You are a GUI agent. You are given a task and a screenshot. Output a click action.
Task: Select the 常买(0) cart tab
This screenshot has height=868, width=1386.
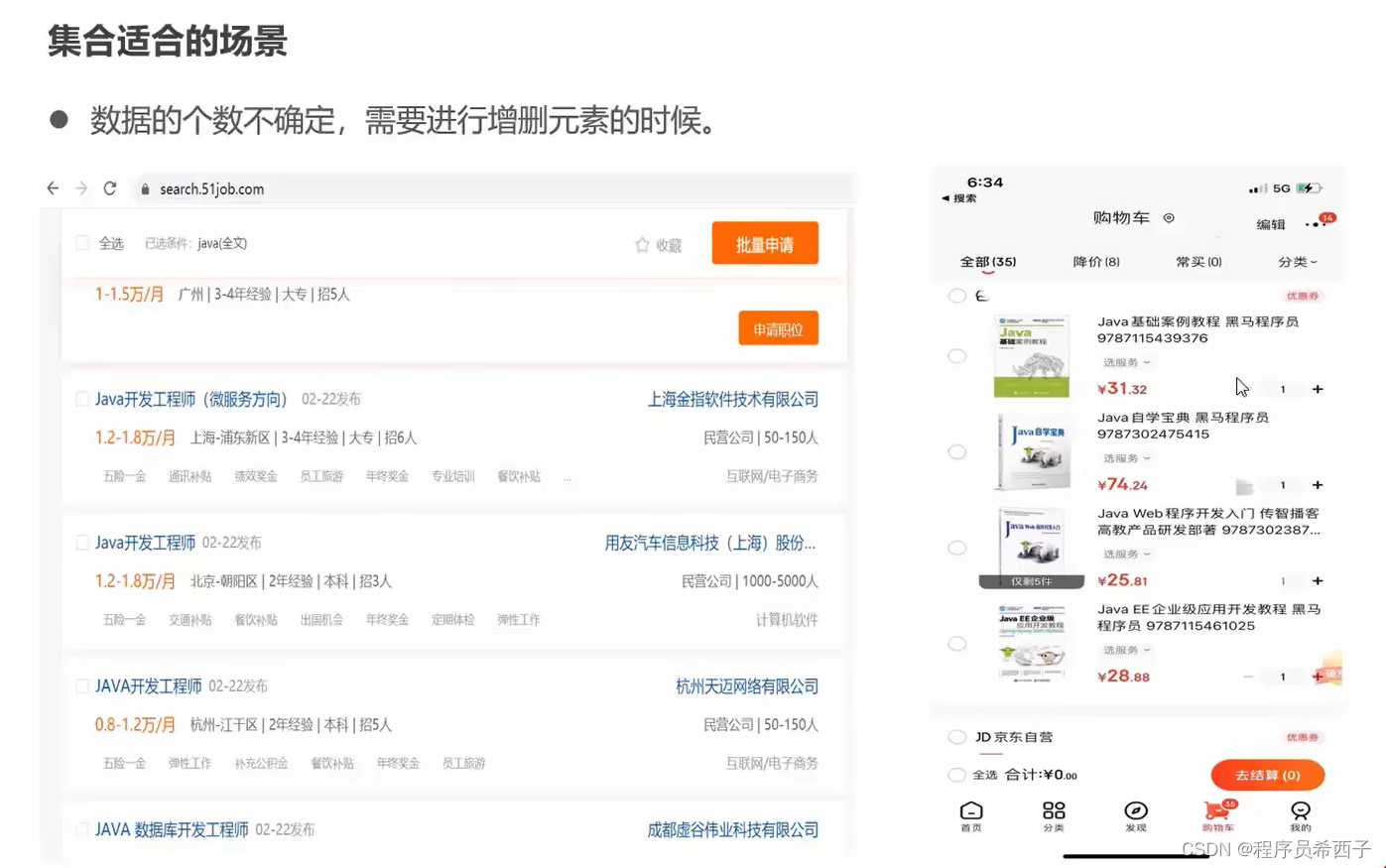[x=1198, y=262]
